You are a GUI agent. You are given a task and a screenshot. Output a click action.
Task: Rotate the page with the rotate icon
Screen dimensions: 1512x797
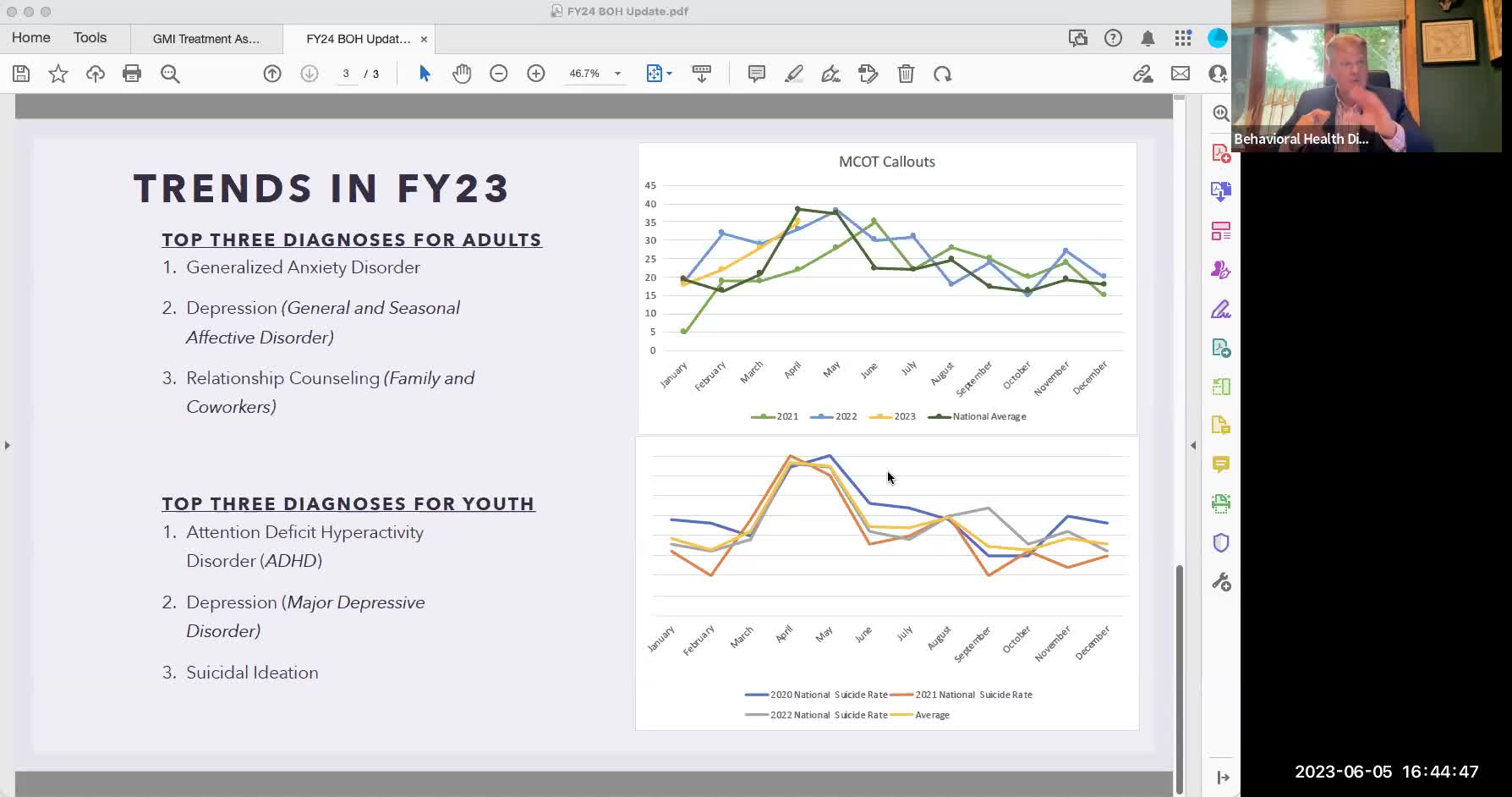pos(942,74)
